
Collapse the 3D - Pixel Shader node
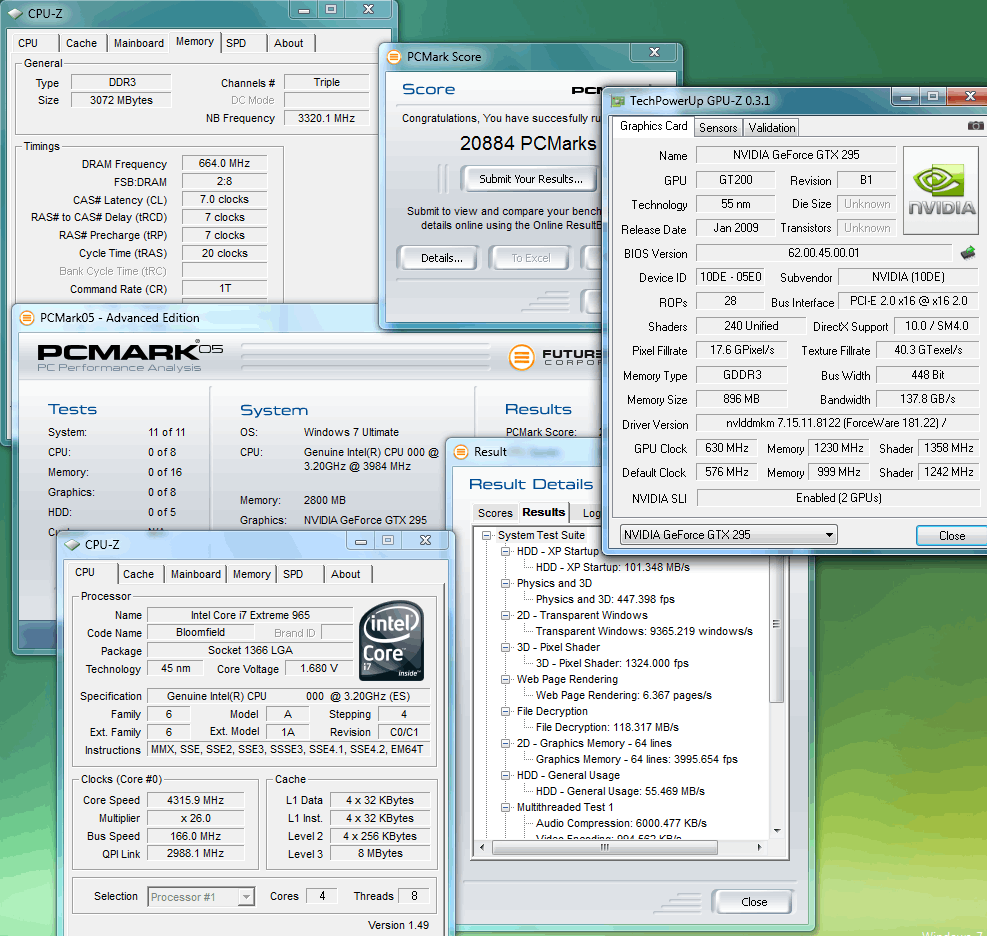[x=505, y=647]
